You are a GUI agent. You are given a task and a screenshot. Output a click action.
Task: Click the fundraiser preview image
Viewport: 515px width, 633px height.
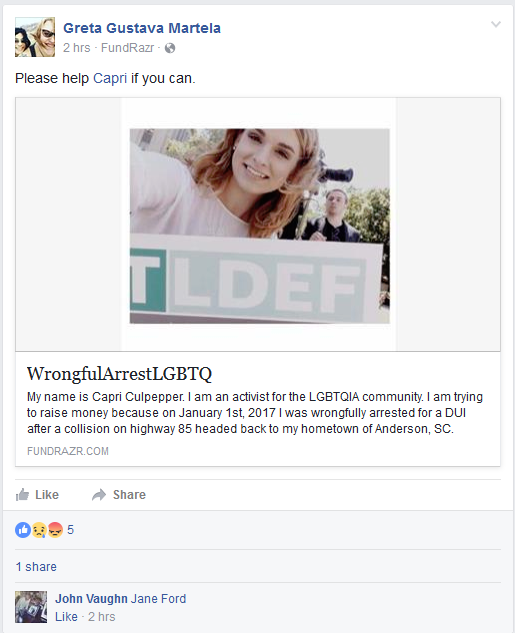pyautogui.click(x=258, y=224)
